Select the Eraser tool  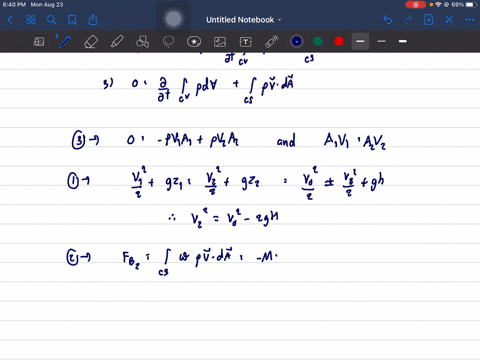pos(91,42)
